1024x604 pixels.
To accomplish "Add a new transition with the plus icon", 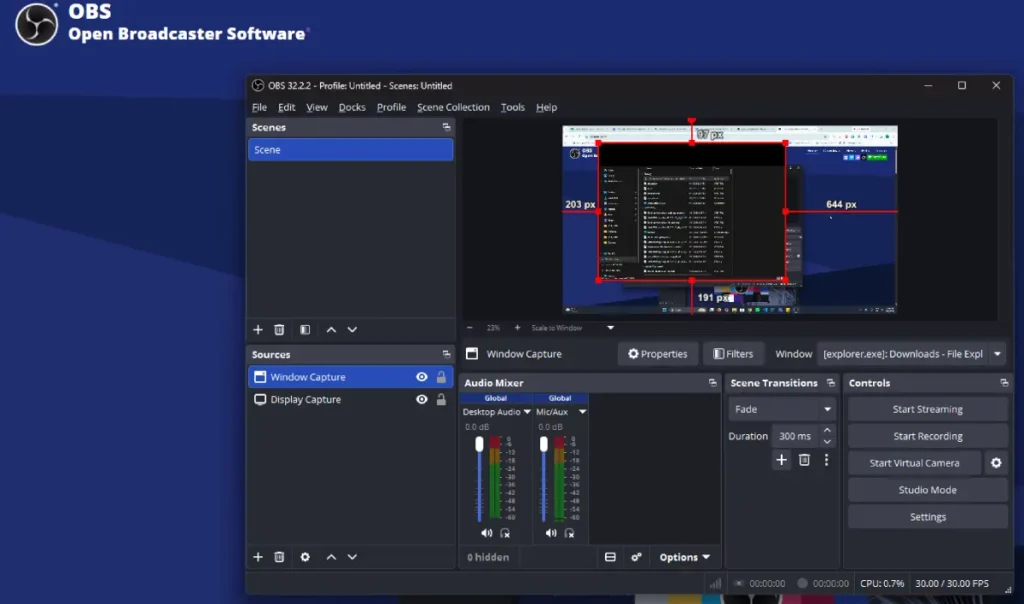I will coord(781,460).
